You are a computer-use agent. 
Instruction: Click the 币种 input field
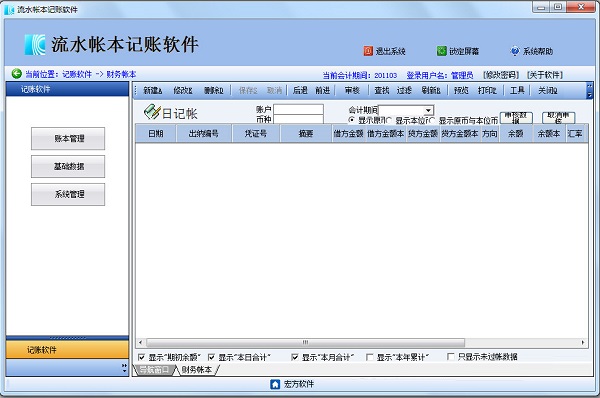click(298, 119)
